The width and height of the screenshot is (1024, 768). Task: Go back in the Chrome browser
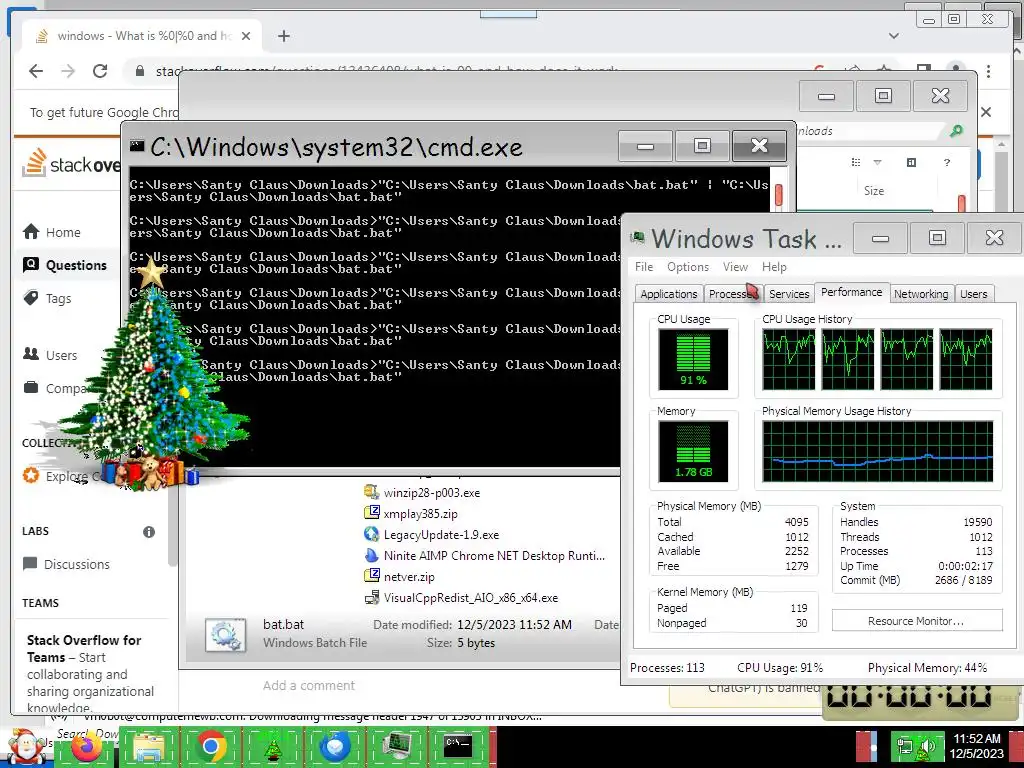pyautogui.click(x=36, y=71)
